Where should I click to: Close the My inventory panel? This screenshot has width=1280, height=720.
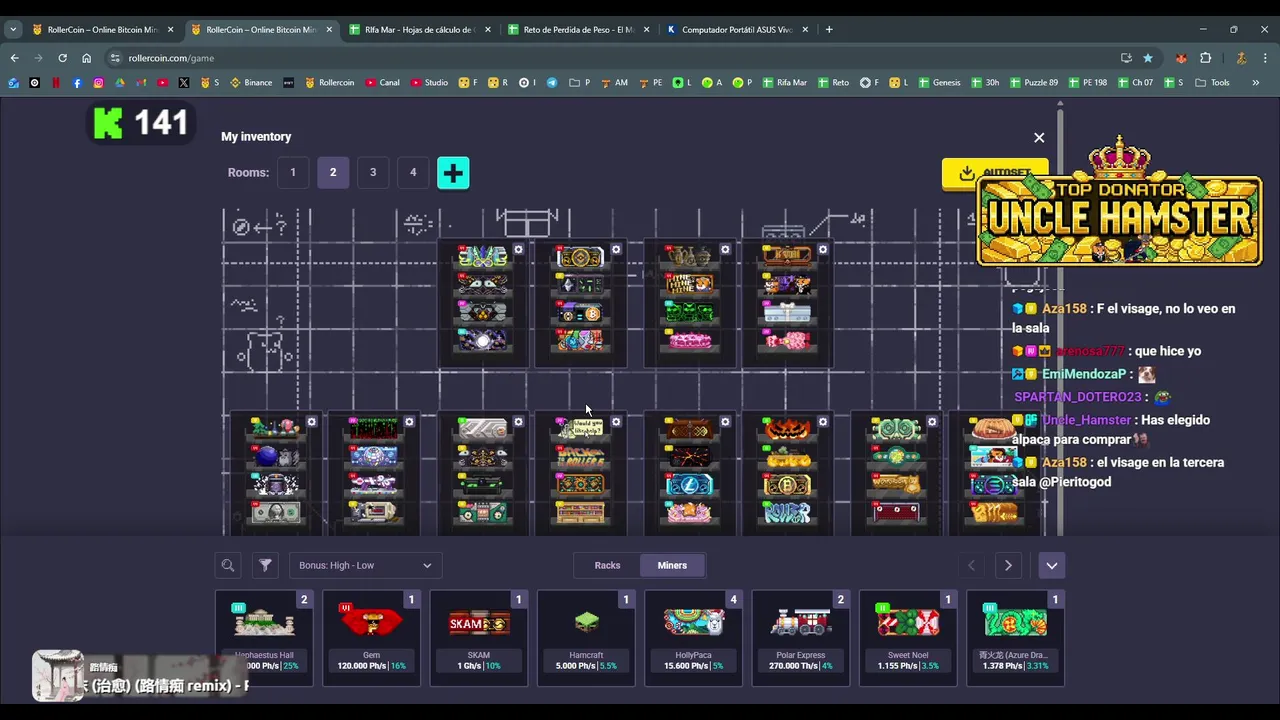click(x=1039, y=138)
